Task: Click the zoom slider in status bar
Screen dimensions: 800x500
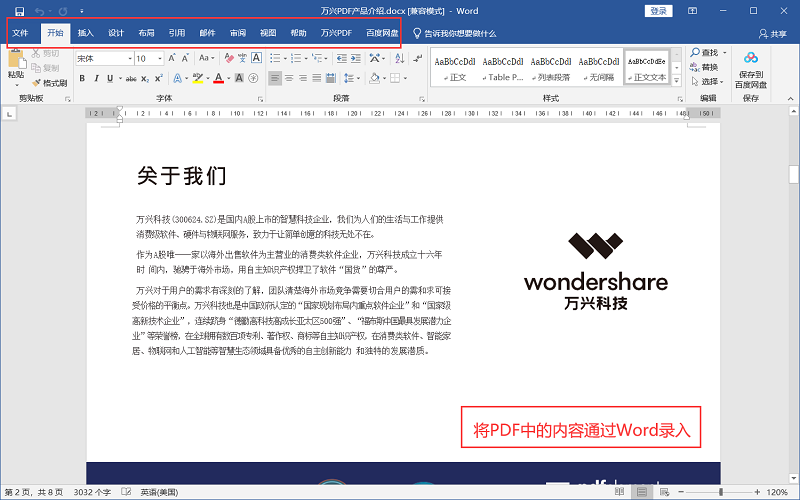Action: click(721, 492)
